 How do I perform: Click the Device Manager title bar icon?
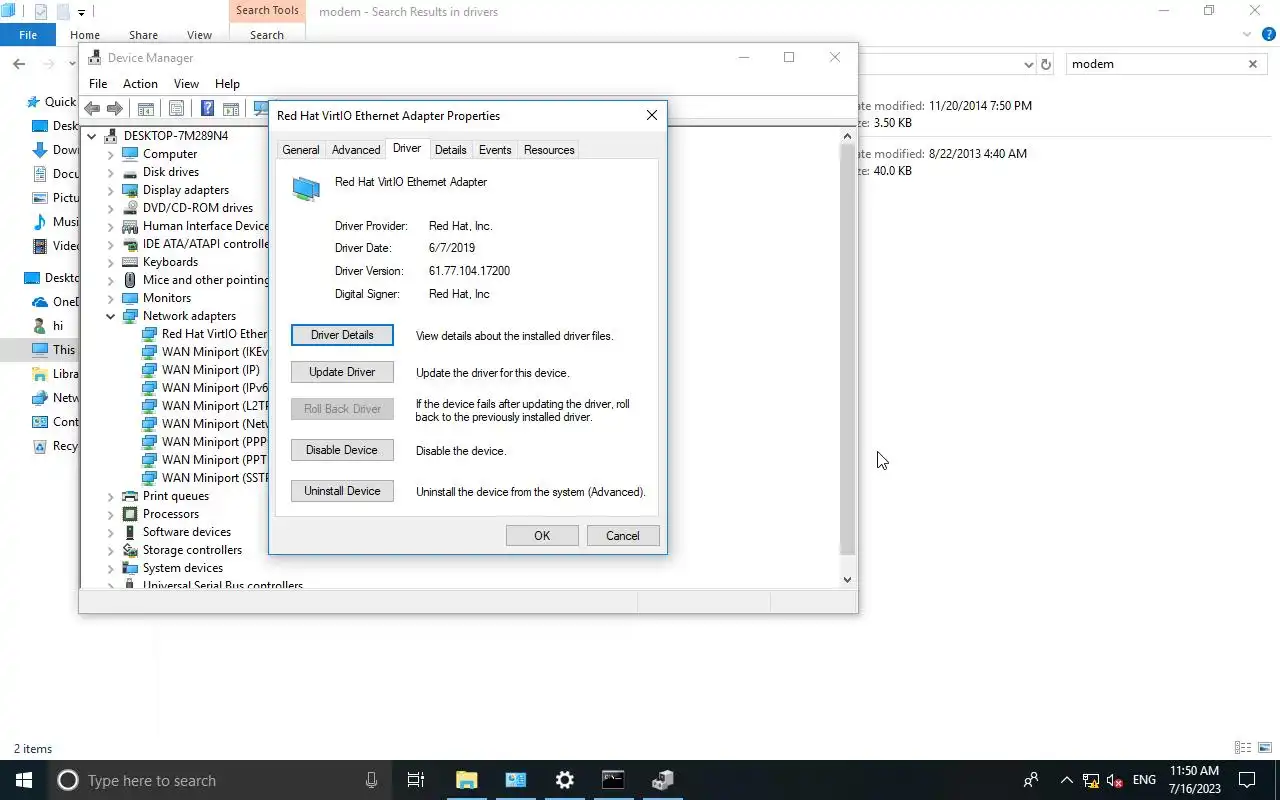96,58
